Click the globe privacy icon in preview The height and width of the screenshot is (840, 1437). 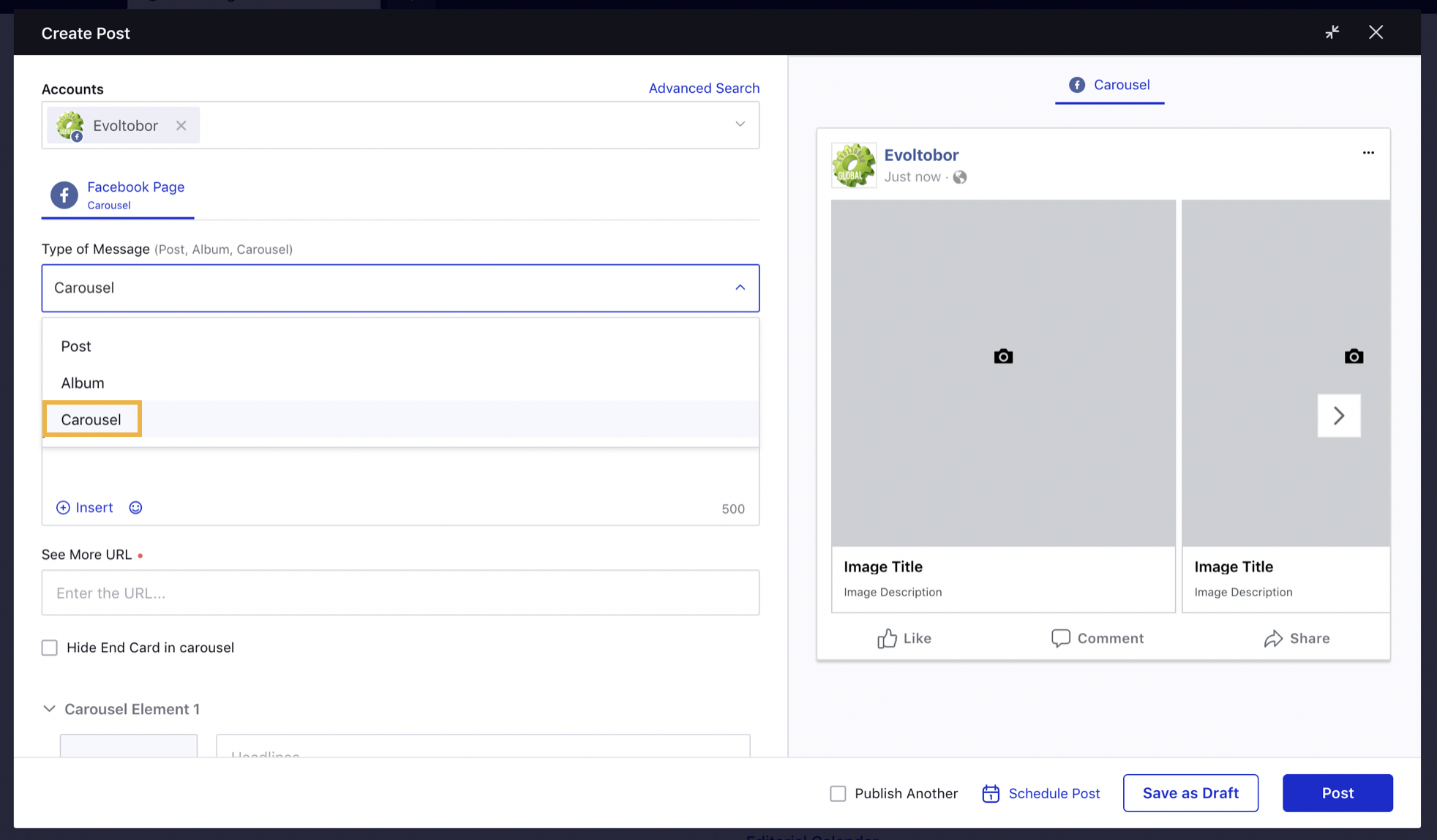[x=960, y=177]
